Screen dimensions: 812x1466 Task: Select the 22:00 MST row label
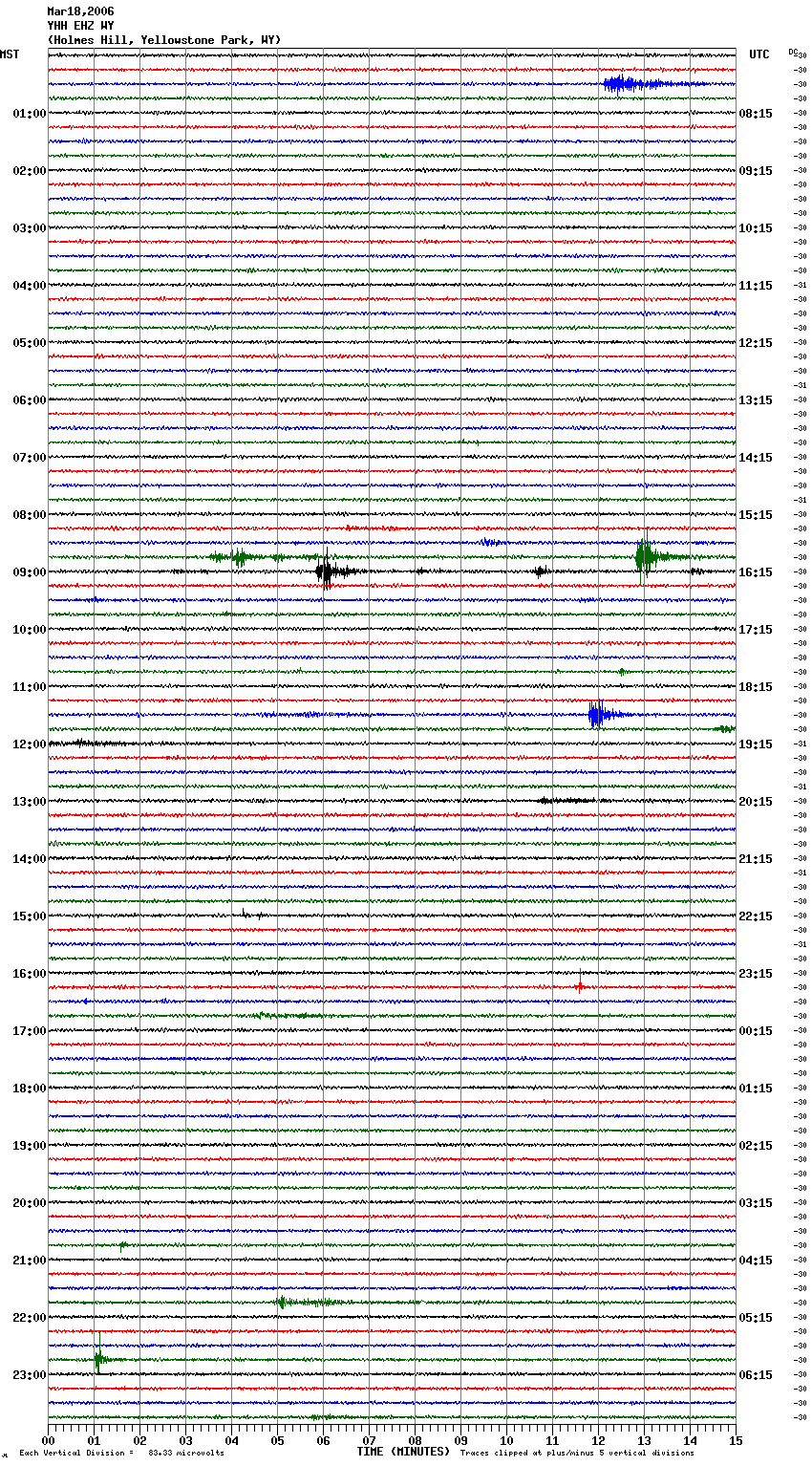(29, 1318)
